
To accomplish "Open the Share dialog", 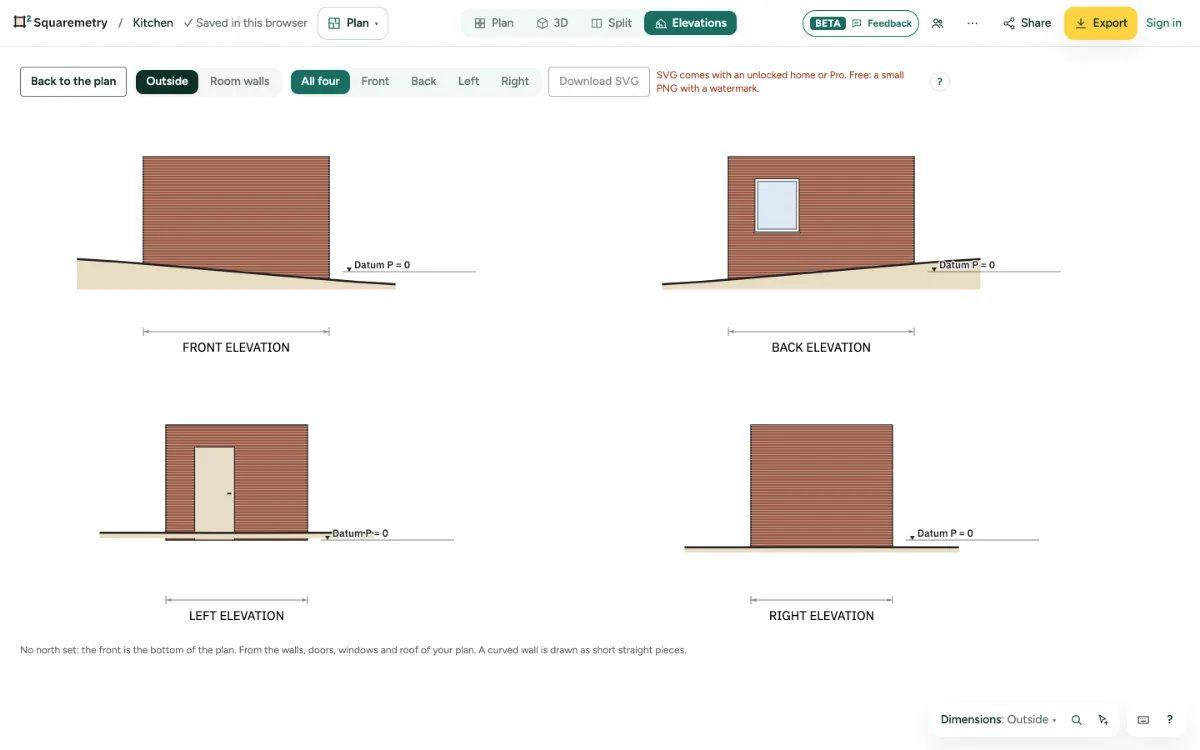I will tap(1027, 23).
